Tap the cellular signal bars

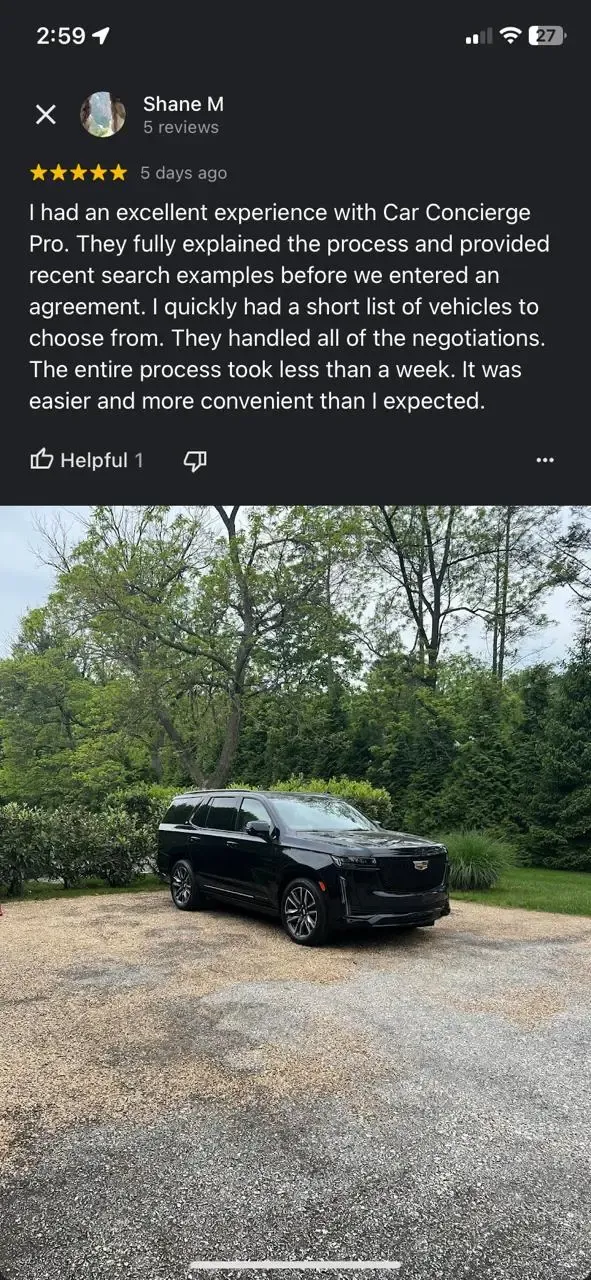point(479,37)
